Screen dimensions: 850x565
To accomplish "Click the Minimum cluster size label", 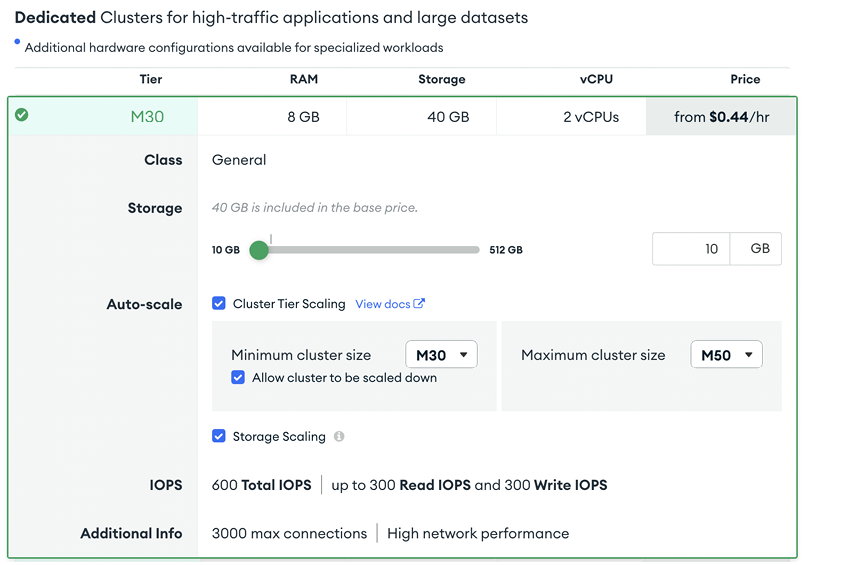I will (301, 355).
